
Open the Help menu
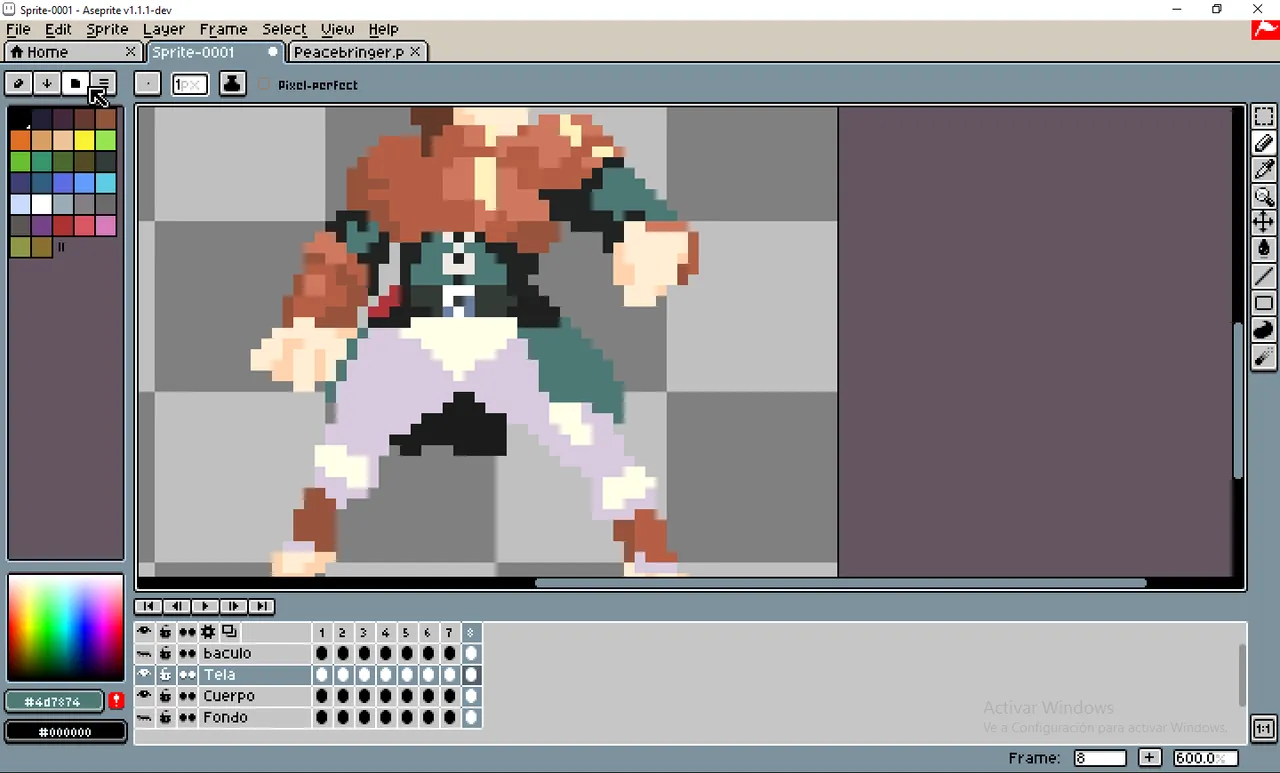383,29
